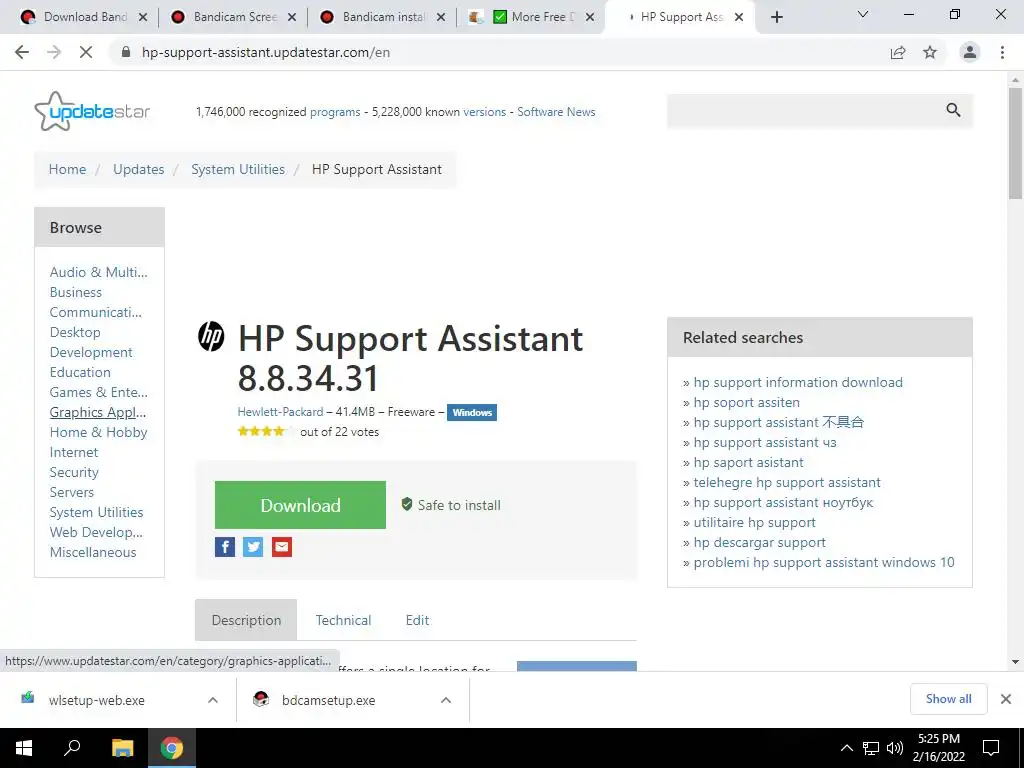Screen dimensions: 1024x768
Task: Open Windows taskbar search
Action: coord(72,748)
